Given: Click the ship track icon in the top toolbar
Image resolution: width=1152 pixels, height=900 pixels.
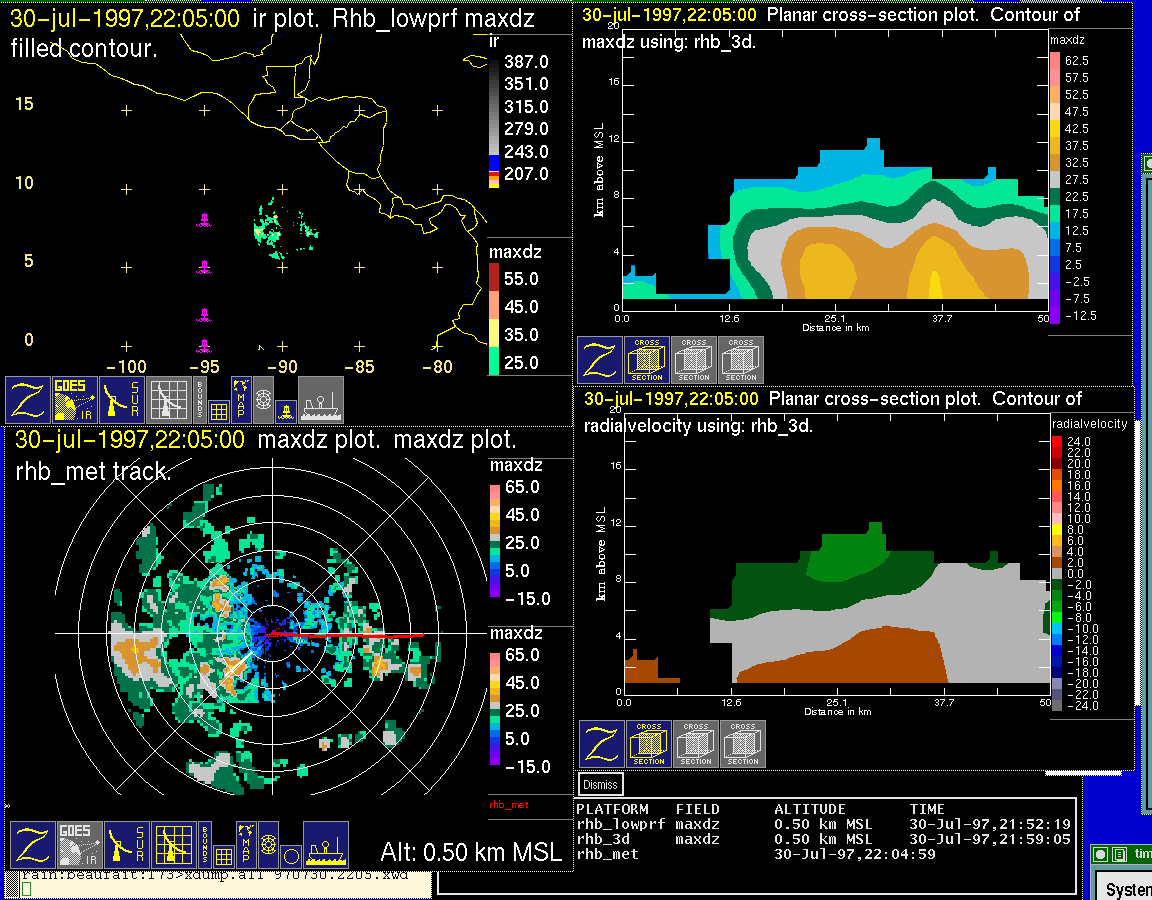Looking at the screenshot, I should pyautogui.click(x=321, y=400).
